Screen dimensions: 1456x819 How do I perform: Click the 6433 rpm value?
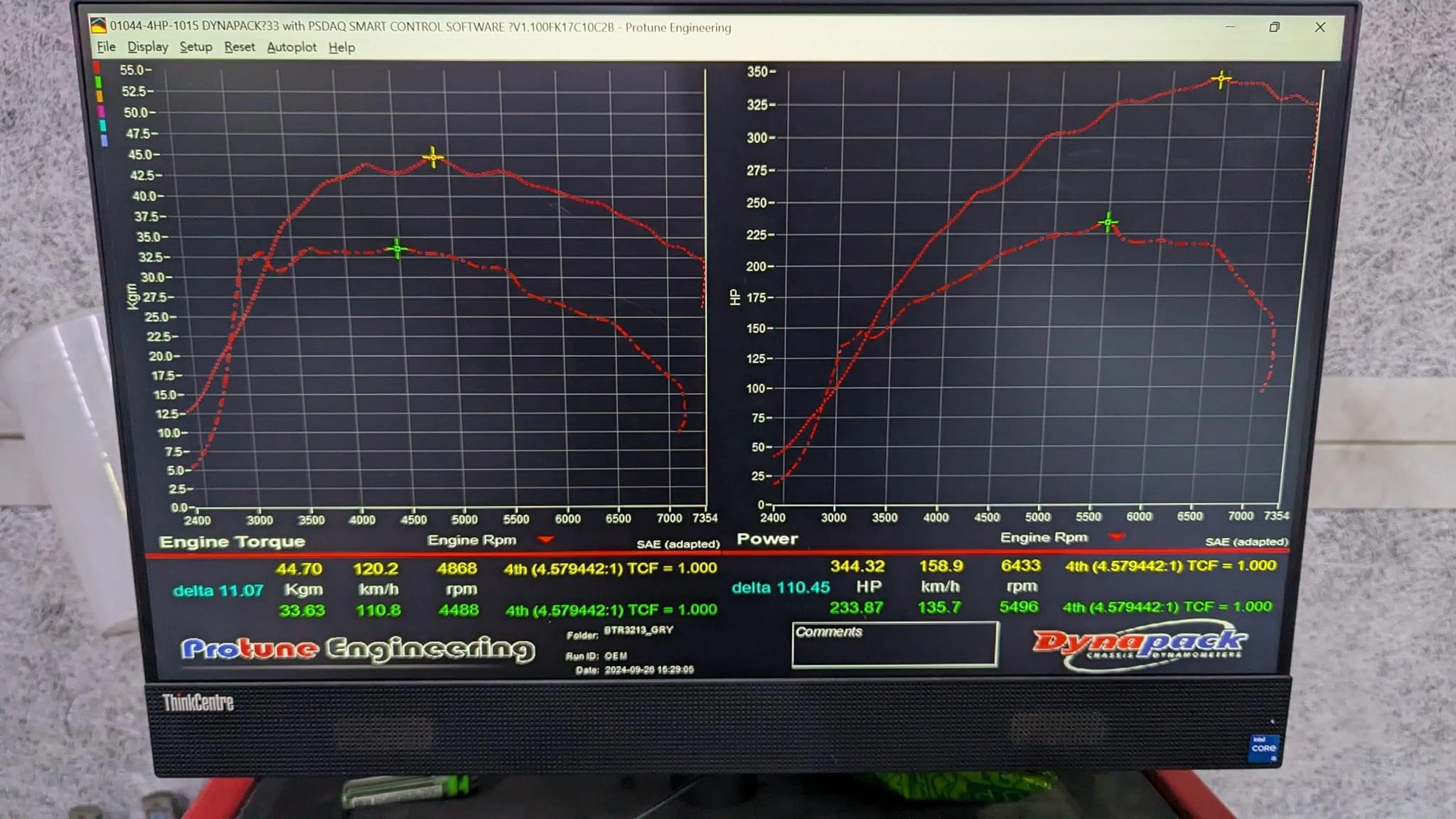pos(1020,565)
